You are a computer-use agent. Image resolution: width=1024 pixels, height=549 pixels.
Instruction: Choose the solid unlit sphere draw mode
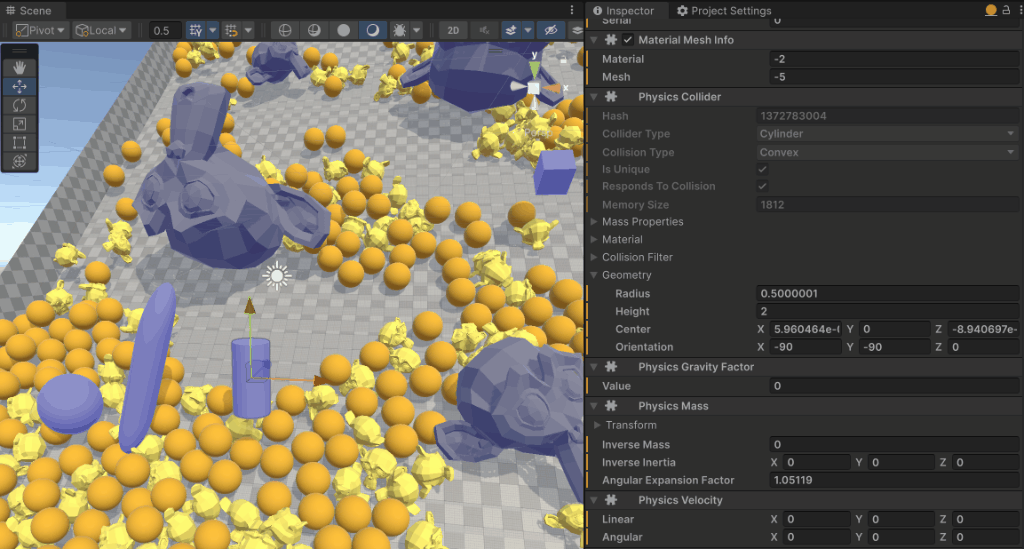pyautogui.click(x=344, y=30)
